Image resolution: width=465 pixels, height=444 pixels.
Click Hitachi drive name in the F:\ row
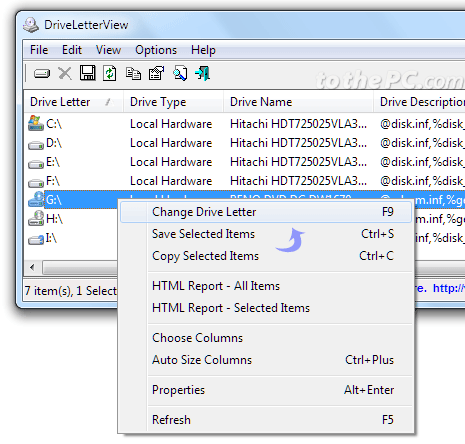click(x=298, y=181)
